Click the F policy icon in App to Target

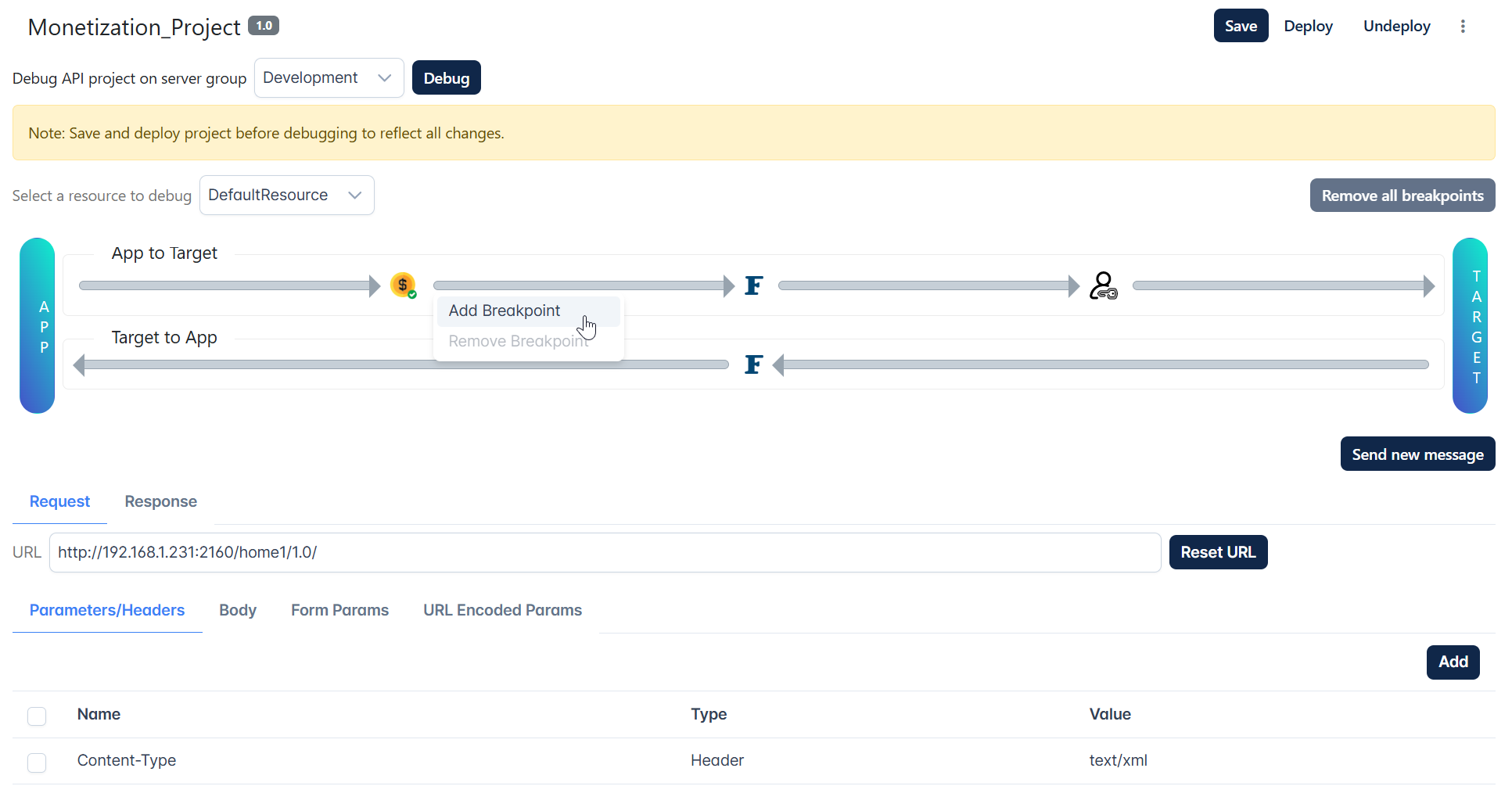coord(753,285)
